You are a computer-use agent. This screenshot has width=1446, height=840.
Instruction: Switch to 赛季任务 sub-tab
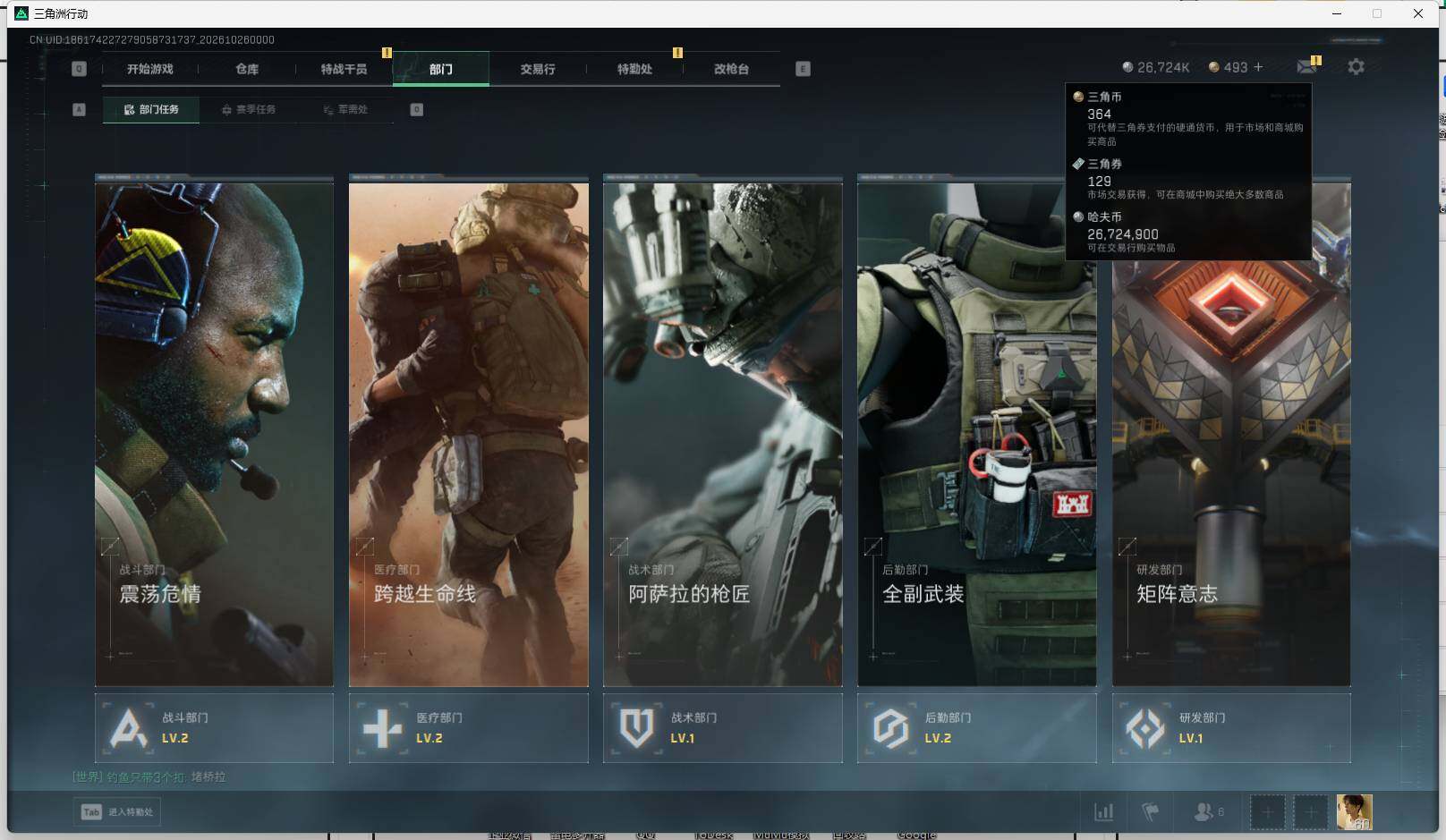pos(249,109)
